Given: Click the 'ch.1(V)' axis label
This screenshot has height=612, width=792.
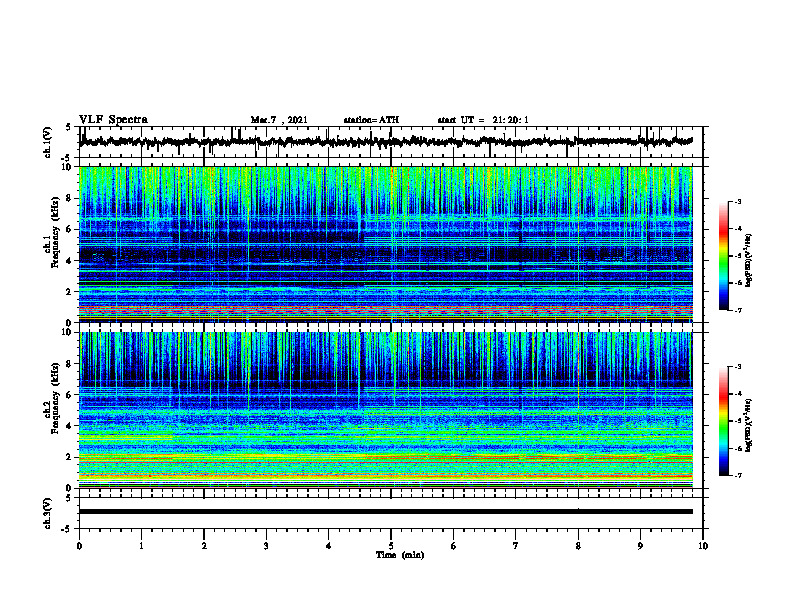Looking at the screenshot, I should tap(48, 142).
